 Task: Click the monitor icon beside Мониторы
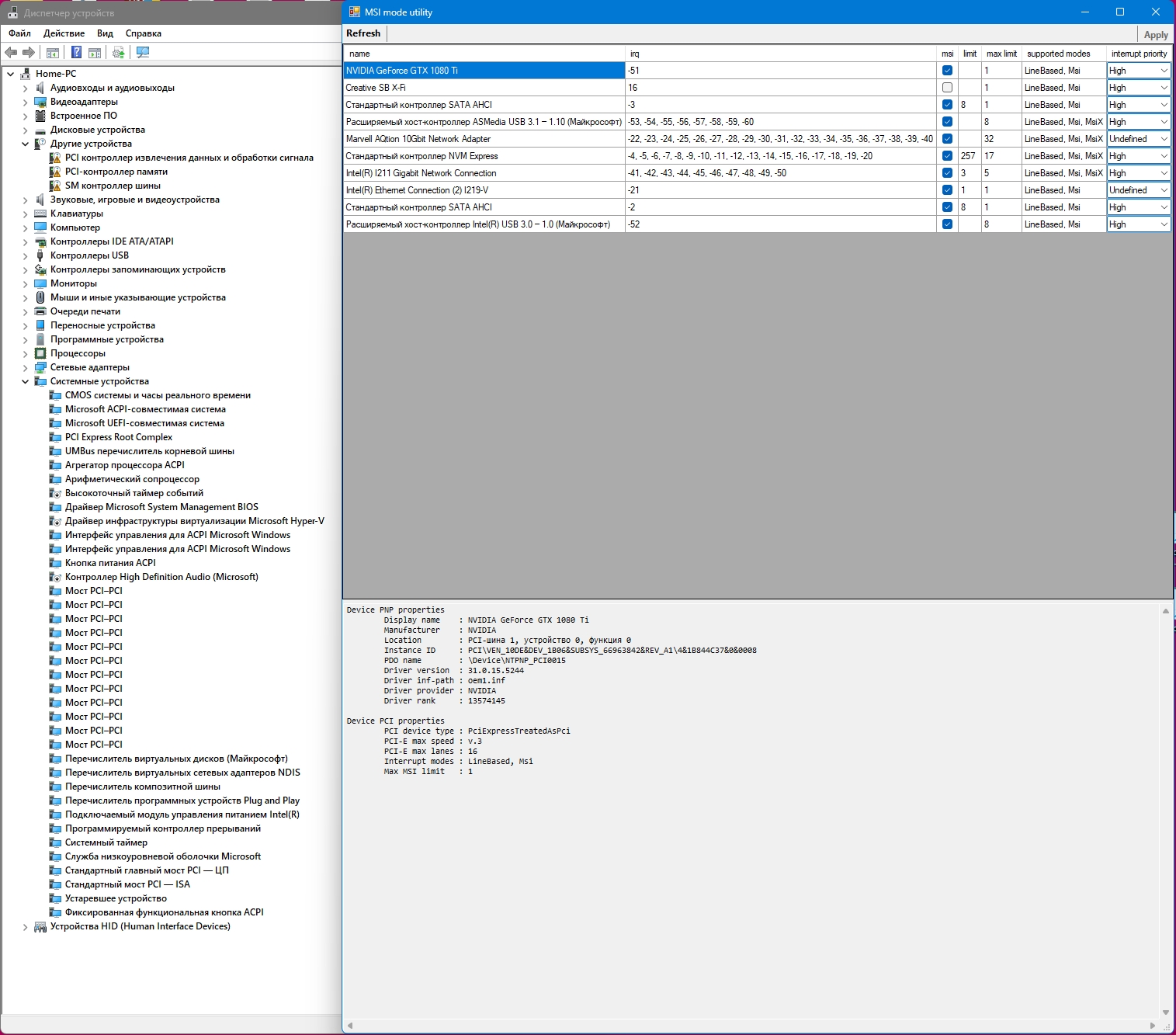[40, 283]
